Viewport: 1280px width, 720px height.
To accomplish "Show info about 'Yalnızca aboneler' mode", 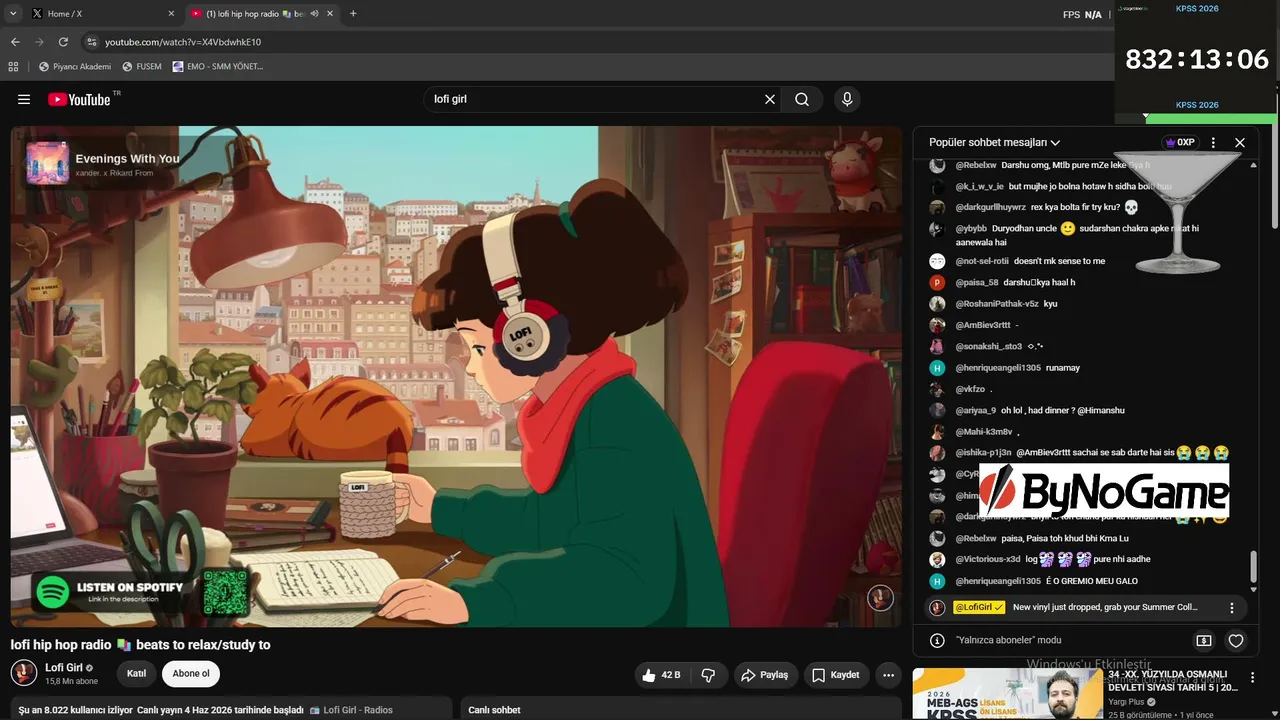I will point(937,640).
